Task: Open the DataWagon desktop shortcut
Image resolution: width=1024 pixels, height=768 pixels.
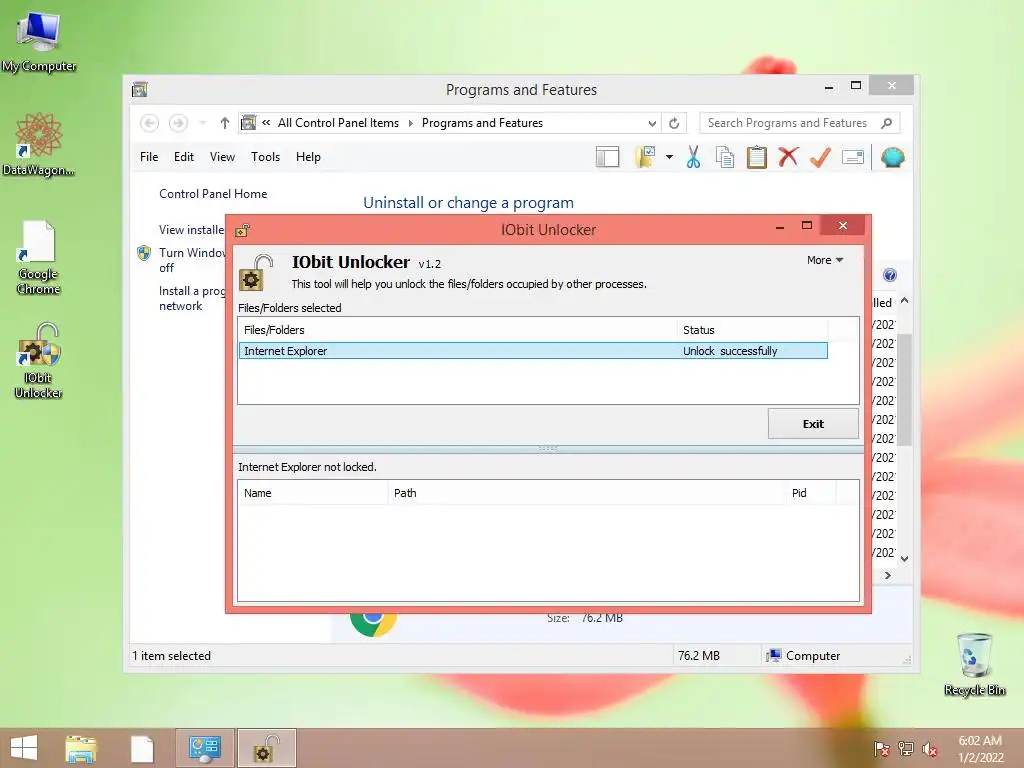Action: 39,144
